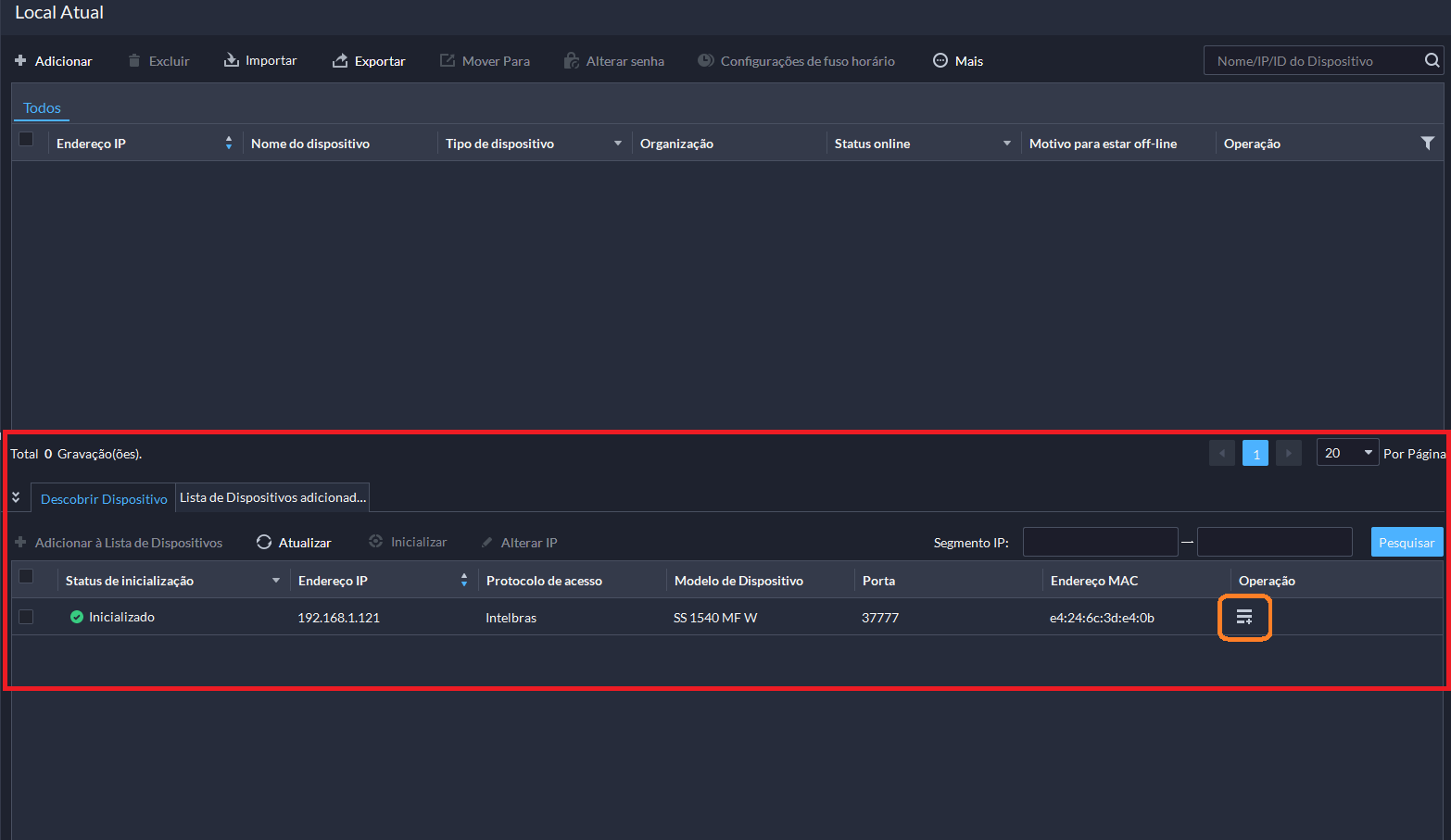Click the filter funnel icon
This screenshot has width=1451, height=840.
[x=1428, y=143]
